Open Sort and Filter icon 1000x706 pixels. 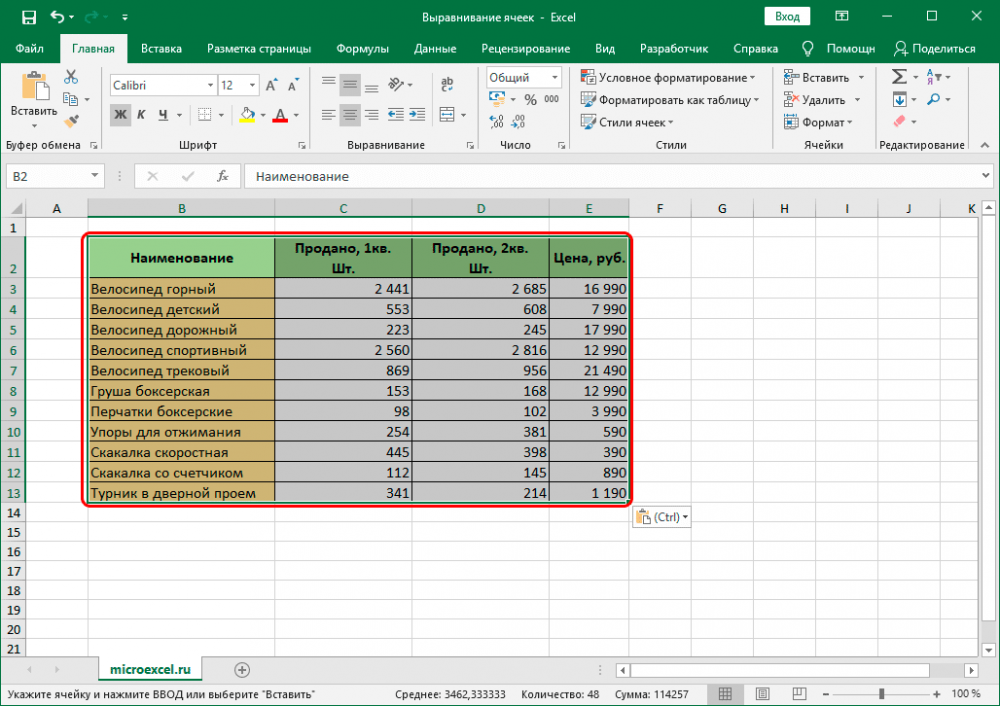coord(933,77)
